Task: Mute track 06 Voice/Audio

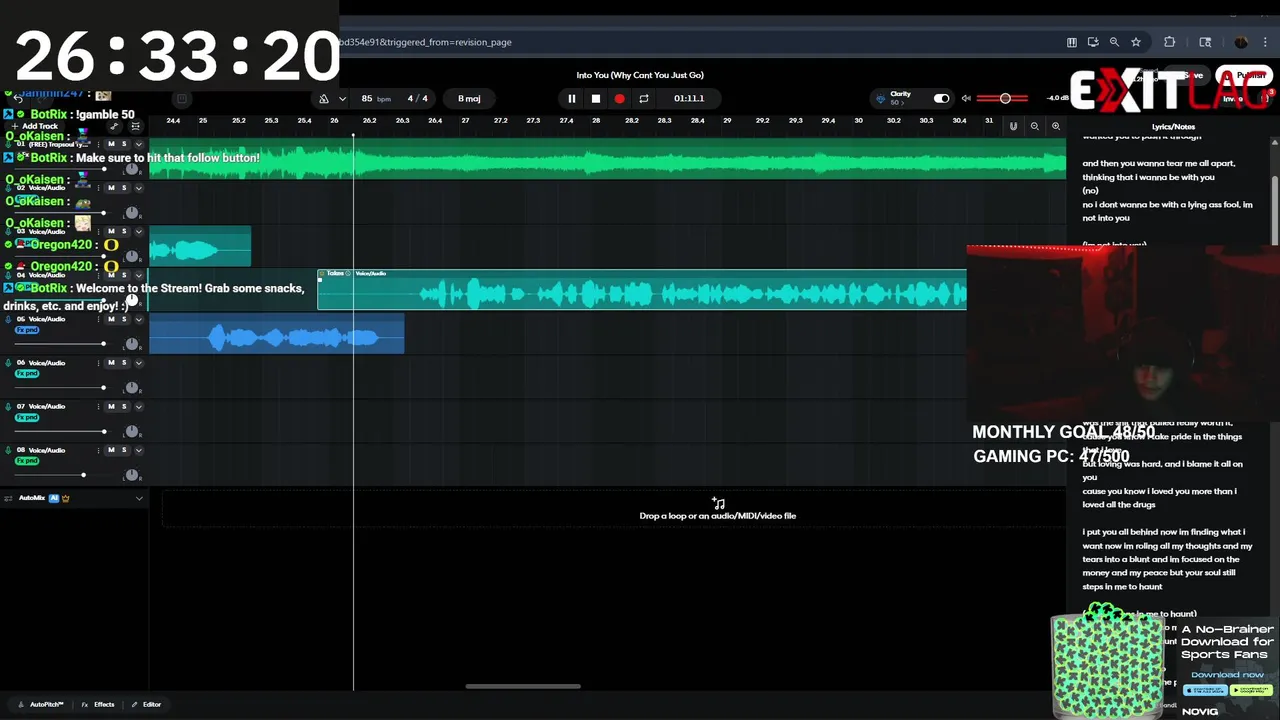Action: coord(111,363)
